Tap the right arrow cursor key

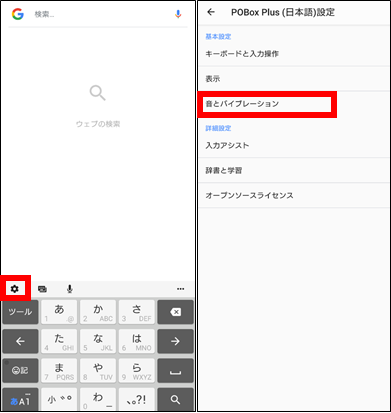175,341
